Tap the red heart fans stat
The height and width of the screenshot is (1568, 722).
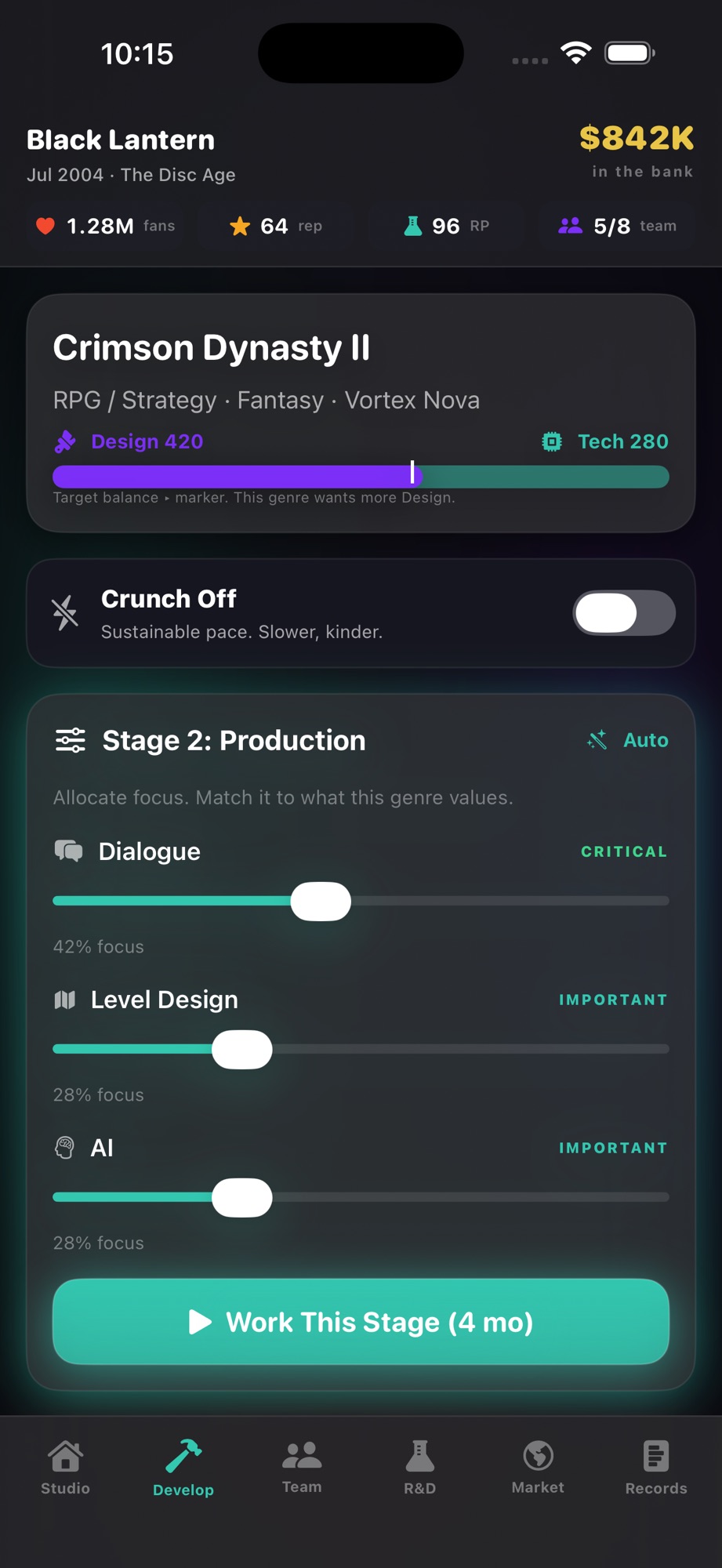point(105,226)
